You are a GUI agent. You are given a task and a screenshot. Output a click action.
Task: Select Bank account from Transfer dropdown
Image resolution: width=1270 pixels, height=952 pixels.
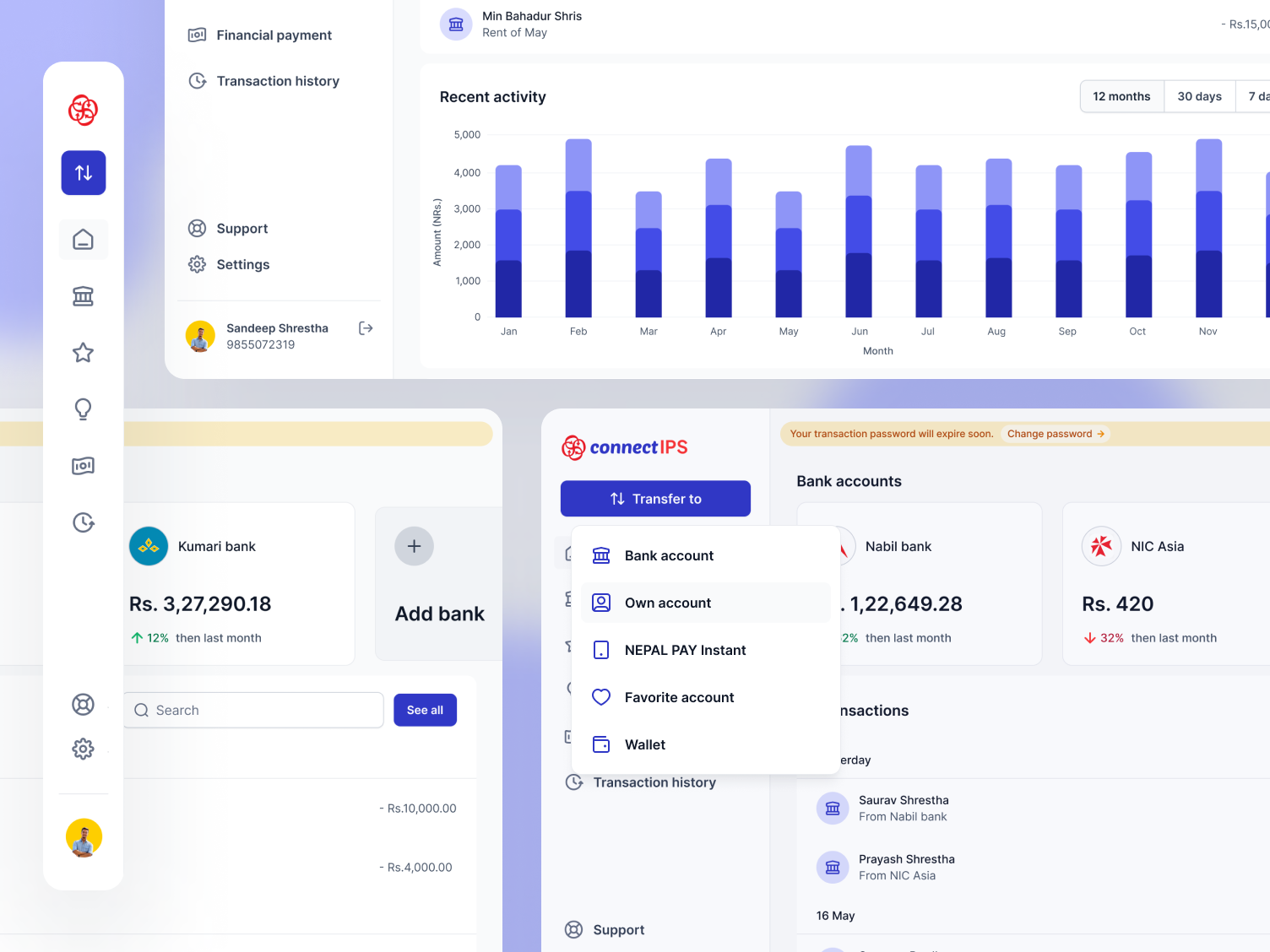pyautogui.click(x=669, y=555)
